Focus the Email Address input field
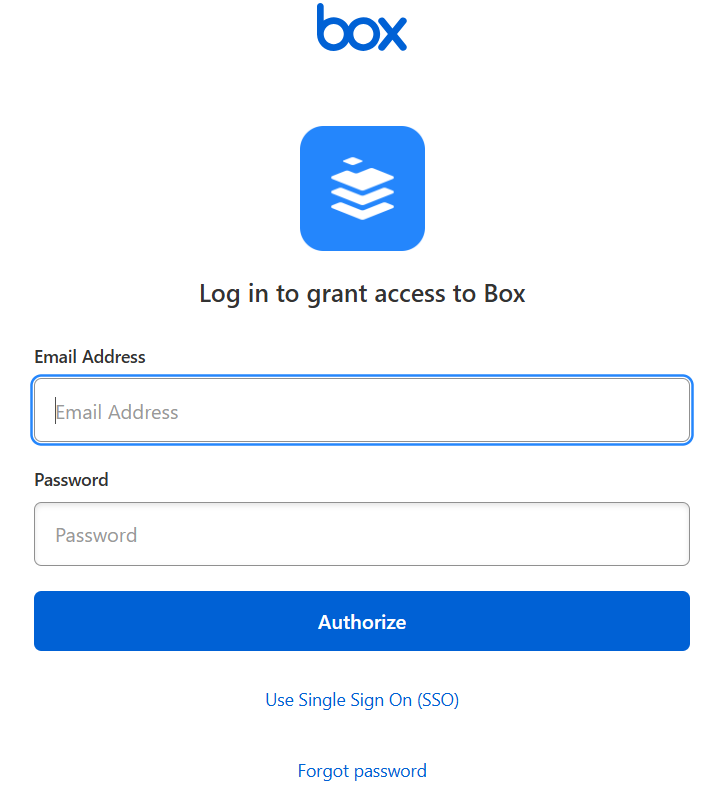This screenshot has width=723, height=795. (362, 411)
